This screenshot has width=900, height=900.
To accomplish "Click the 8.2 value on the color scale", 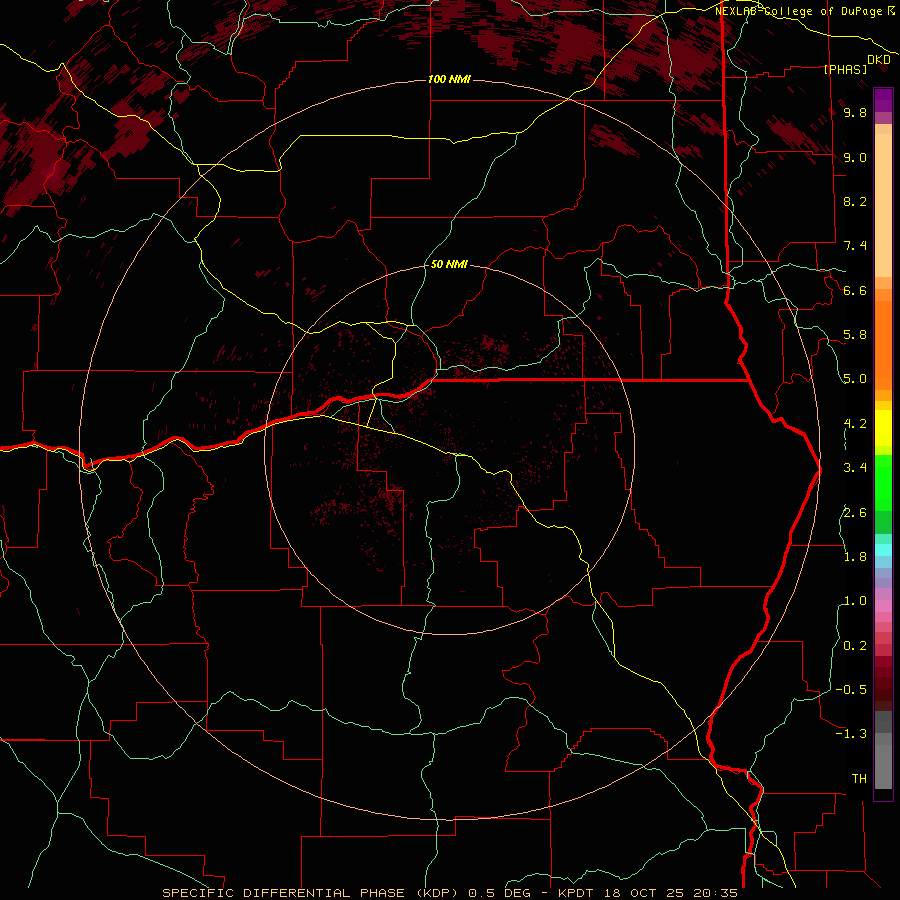I will click(x=855, y=201).
